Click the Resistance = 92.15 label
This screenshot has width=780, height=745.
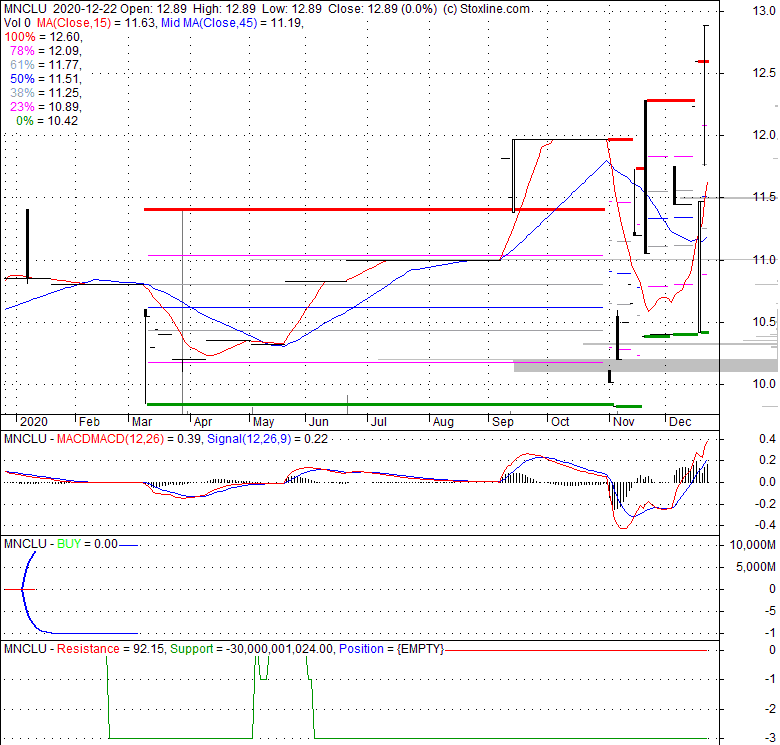[110, 649]
